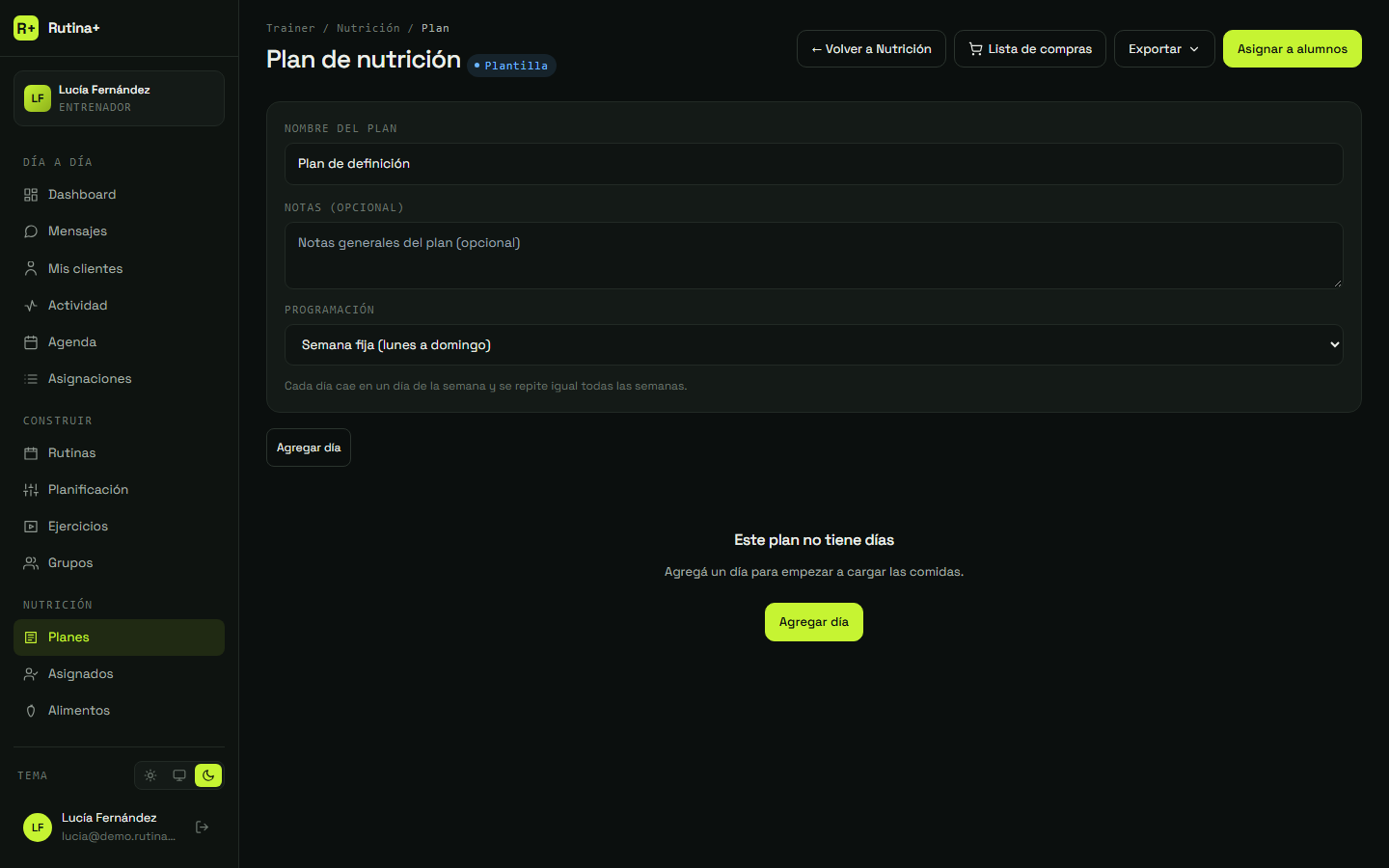The height and width of the screenshot is (868, 1389).
Task: Open Lista de compras
Action: pyautogui.click(x=1030, y=49)
